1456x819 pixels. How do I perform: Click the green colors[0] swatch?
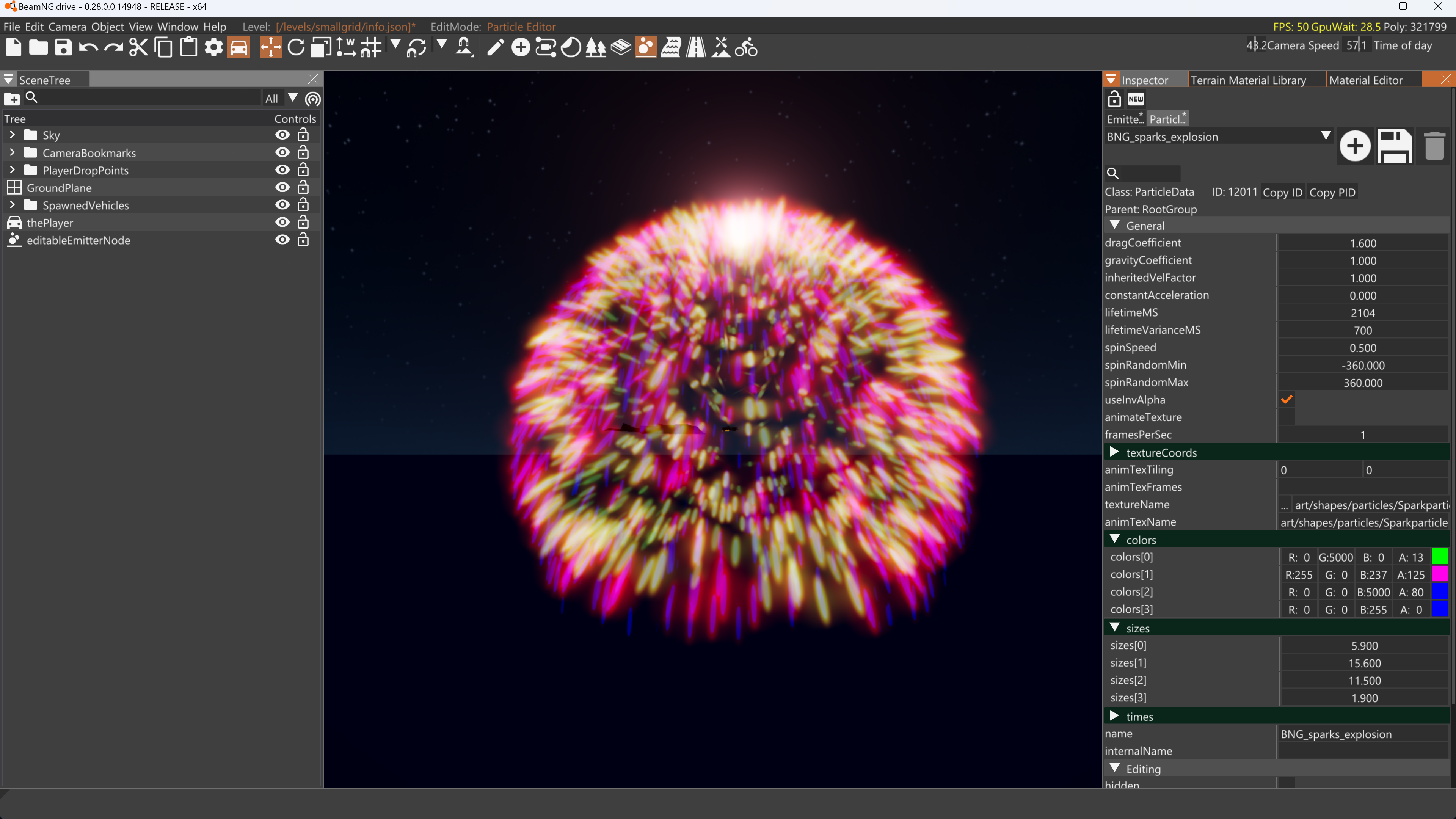tap(1440, 557)
